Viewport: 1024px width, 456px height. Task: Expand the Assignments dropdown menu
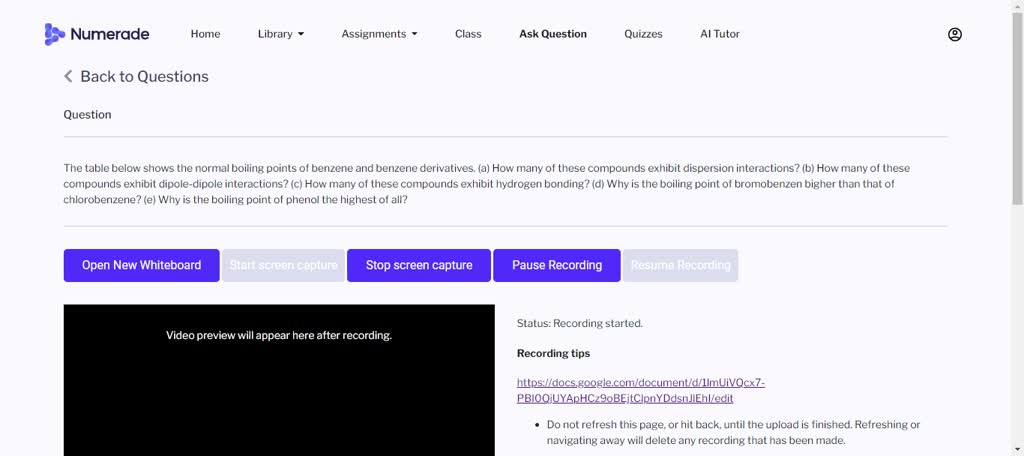pyautogui.click(x=379, y=34)
